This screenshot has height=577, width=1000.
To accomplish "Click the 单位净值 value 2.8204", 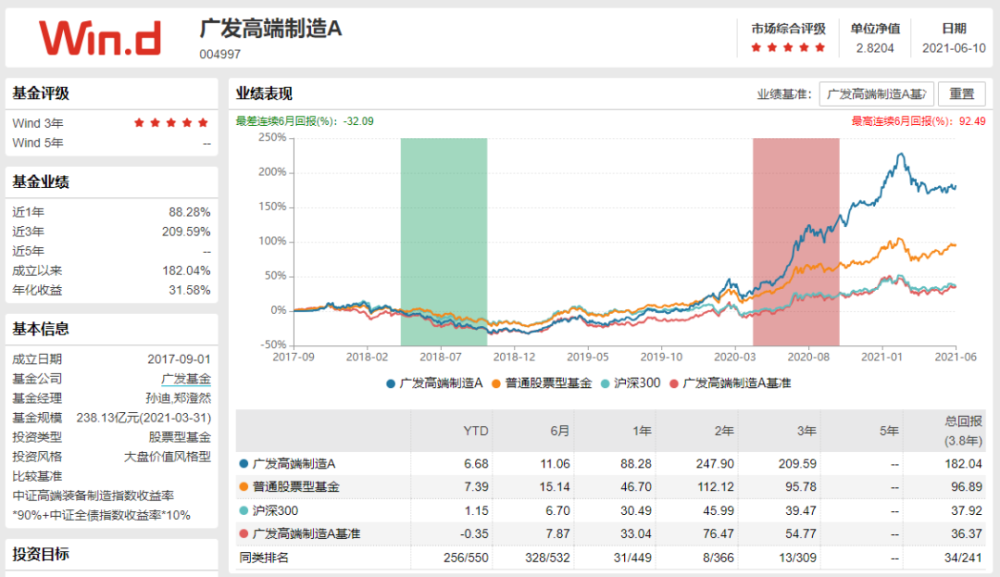I will [x=875, y=48].
